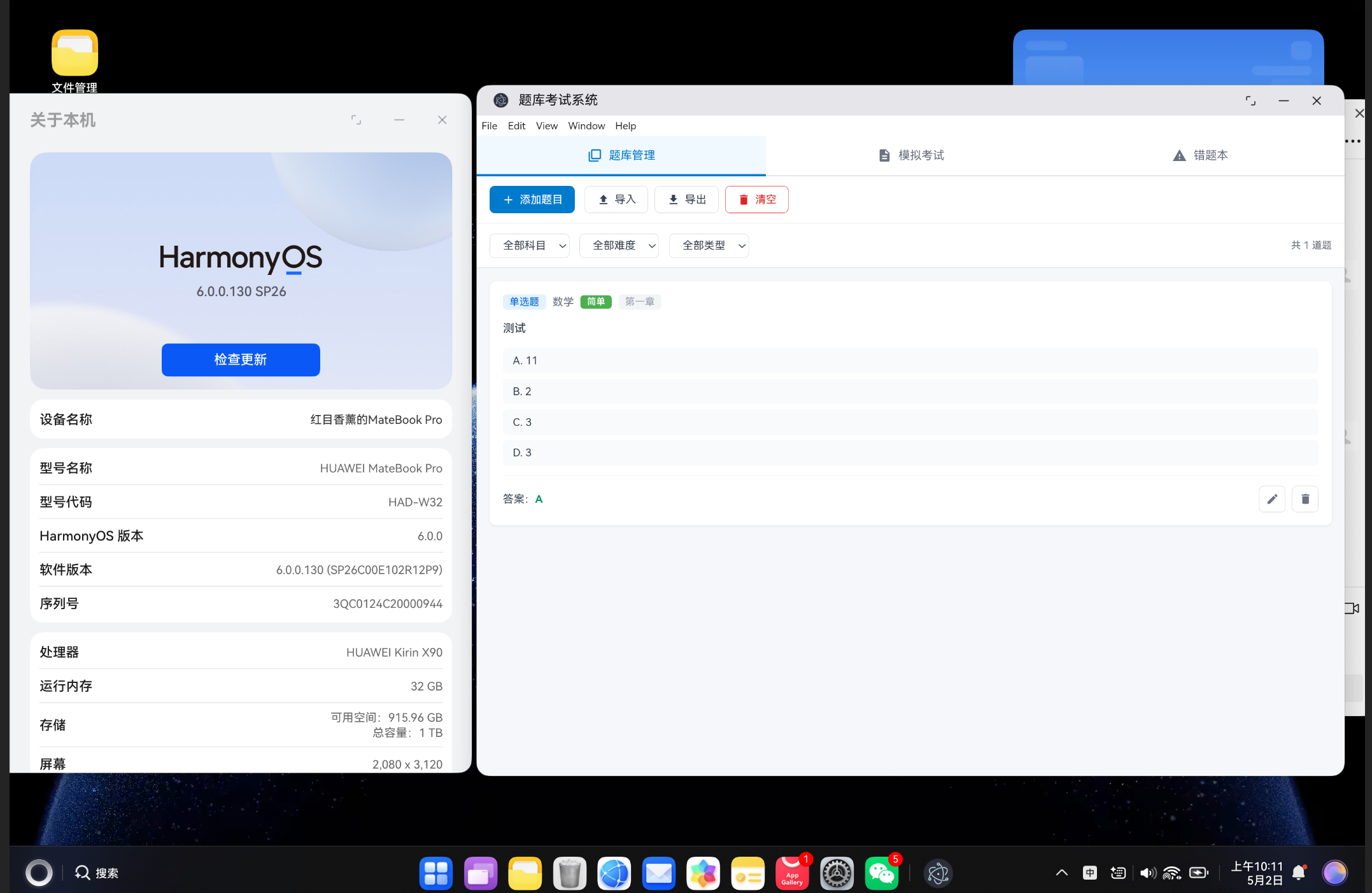Click the circular assistant icon on taskbar

pos(39,873)
